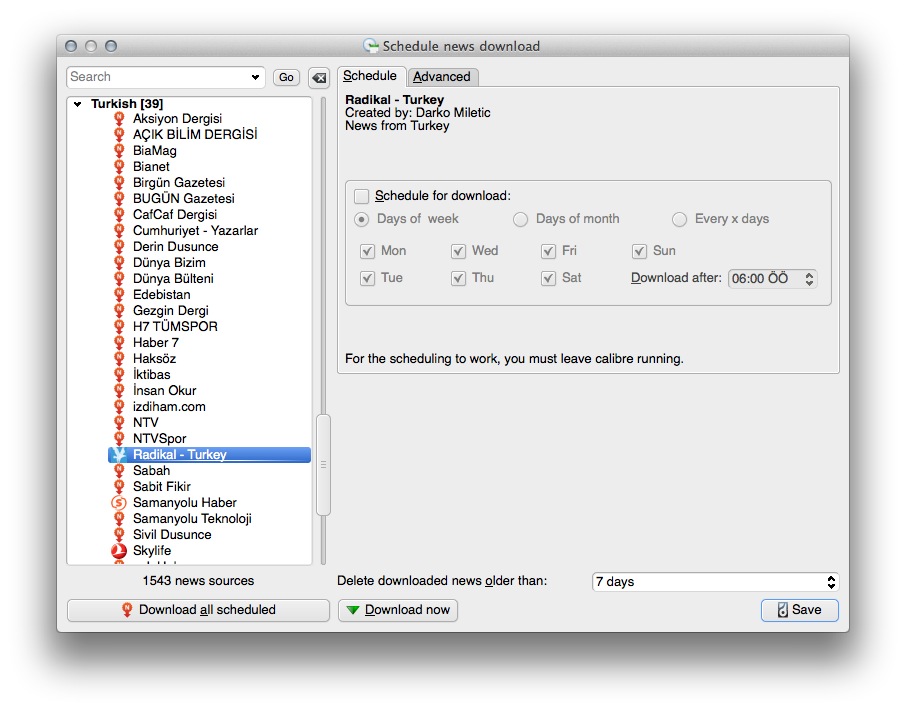Select the Days of month radio button

point(521,219)
